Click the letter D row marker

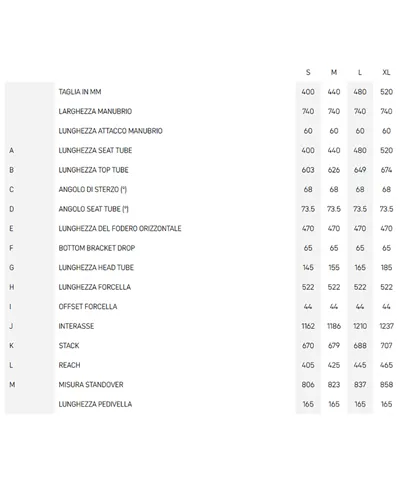coord(12,209)
